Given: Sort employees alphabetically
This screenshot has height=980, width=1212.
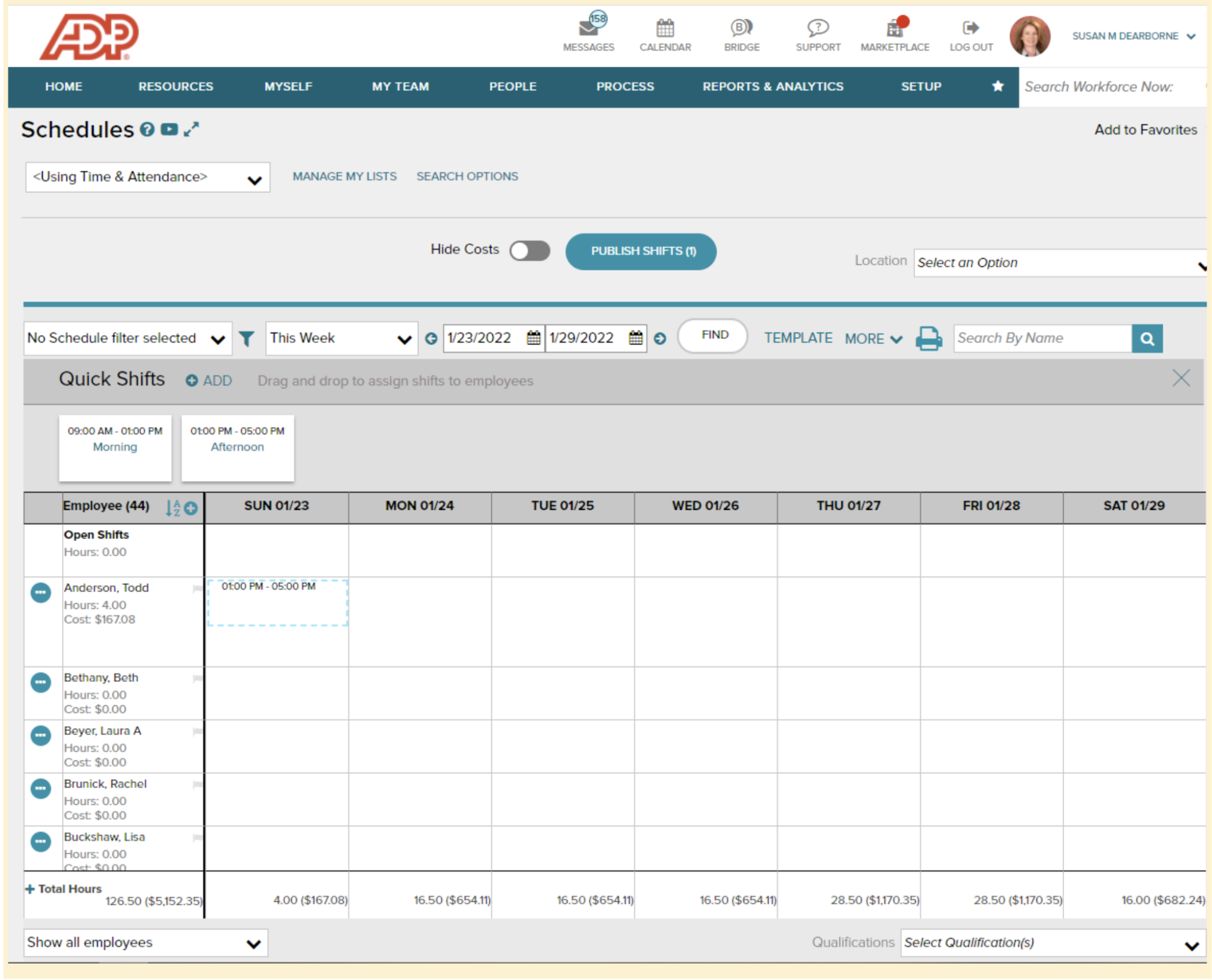Looking at the screenshot, I should point(171,507).
